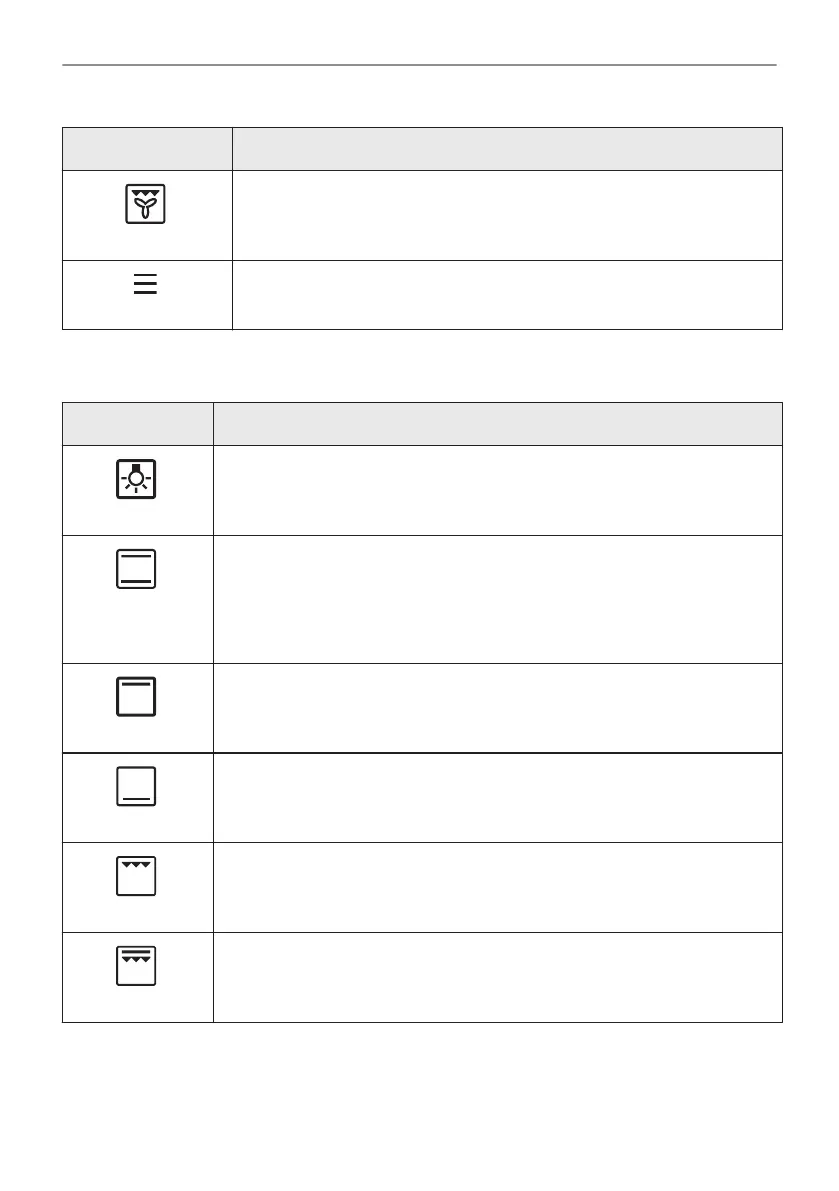
Task: Click the upper table's gray wide header cell
Action: (x=507, y=149)
